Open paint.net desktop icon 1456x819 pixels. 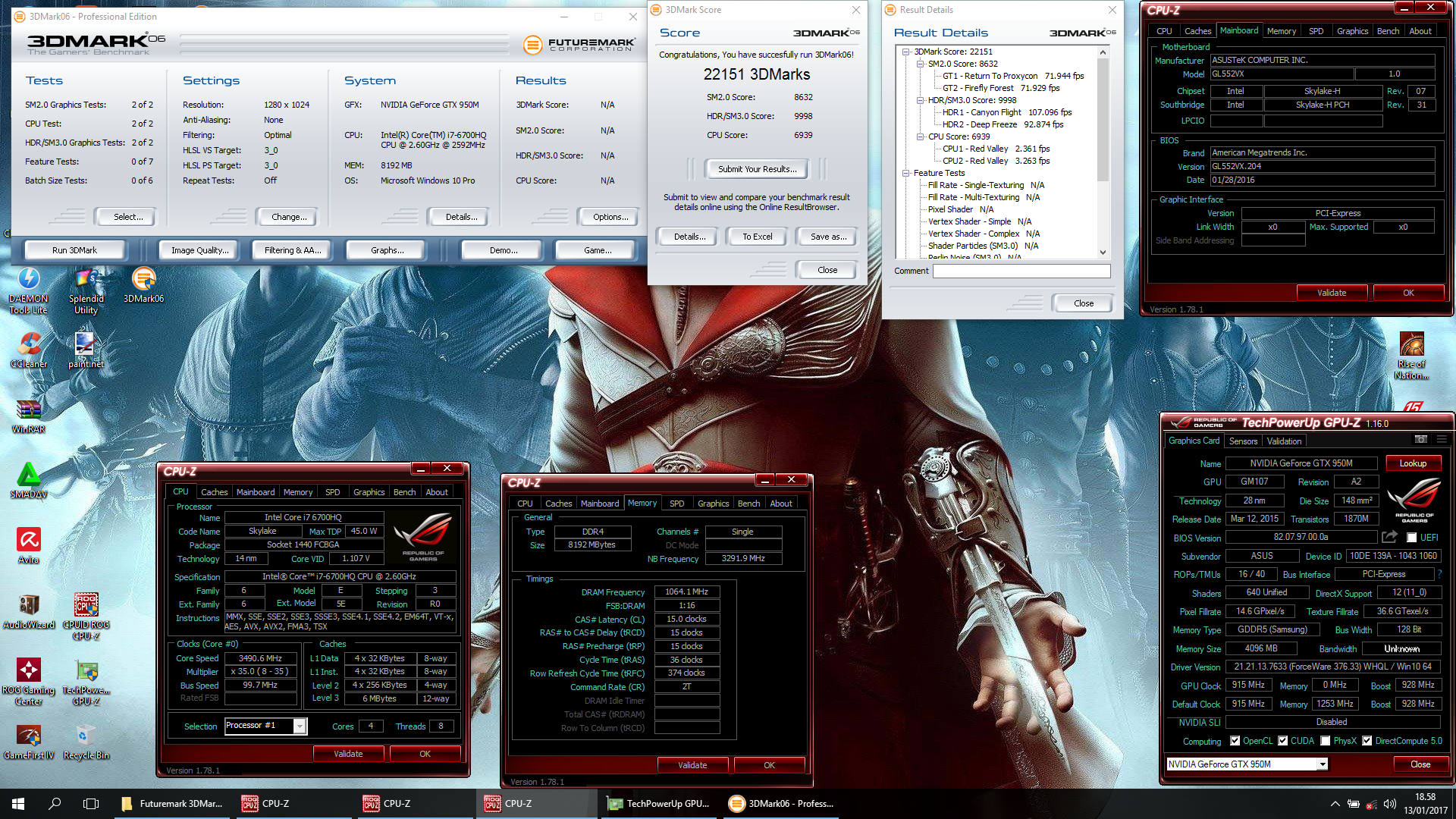point(86,350)
